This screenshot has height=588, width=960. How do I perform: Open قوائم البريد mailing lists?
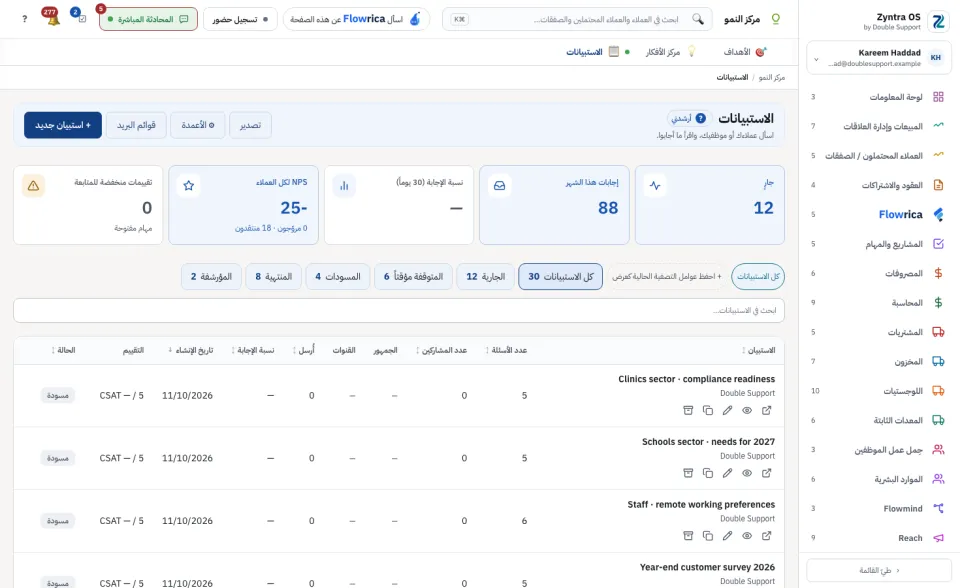tap(136, 125)
